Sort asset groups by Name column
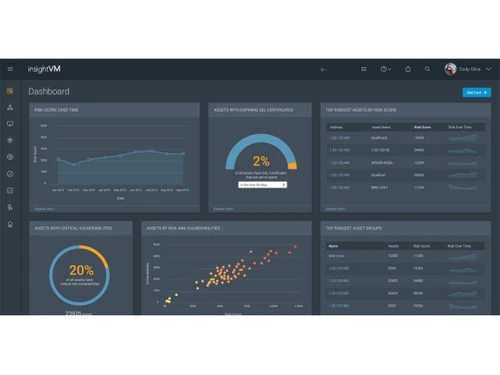 coord(333,246)
